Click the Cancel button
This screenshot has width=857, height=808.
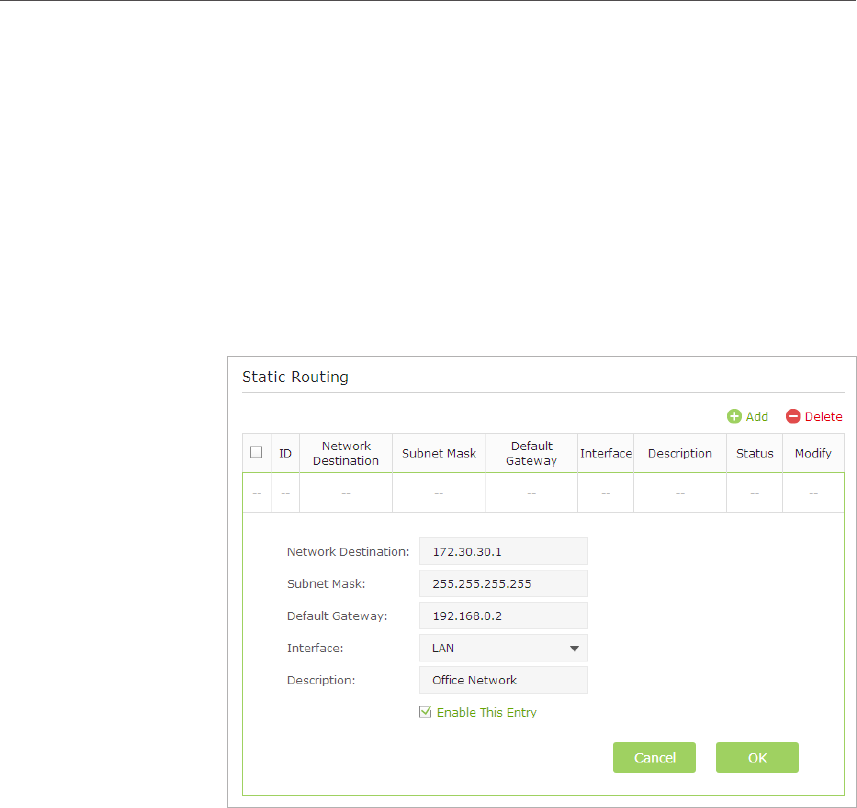point(654,757)
